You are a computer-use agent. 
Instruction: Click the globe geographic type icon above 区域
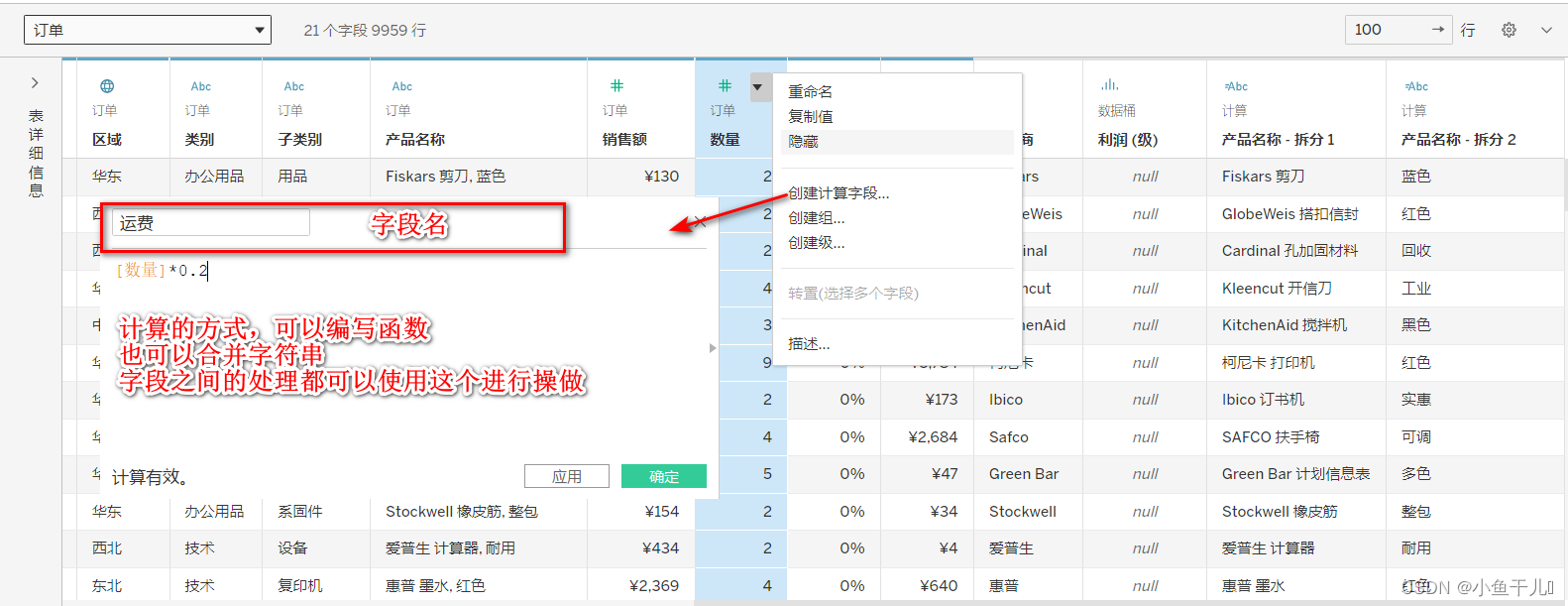pos(107,86)
